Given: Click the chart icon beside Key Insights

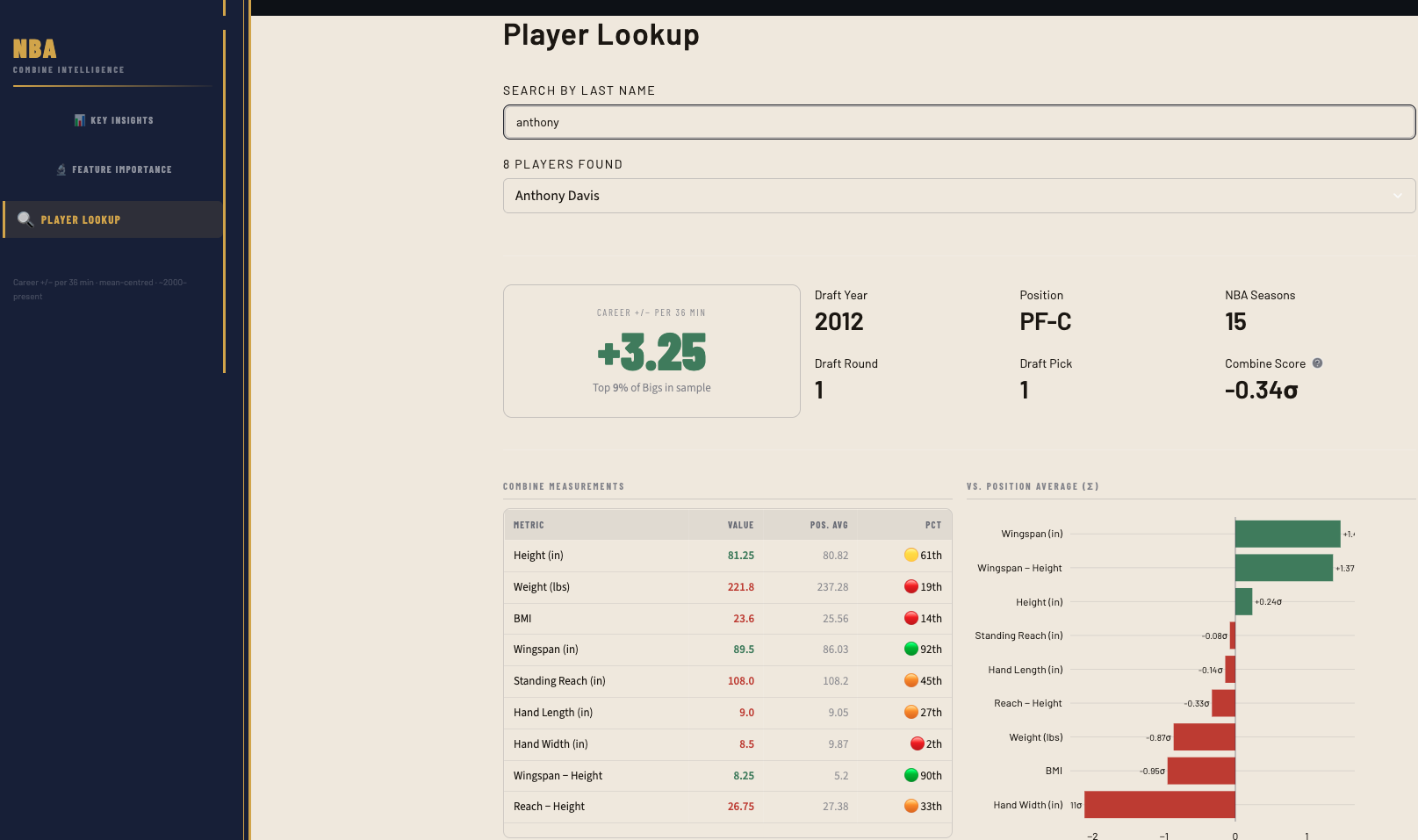Looking at the screenshot, I should pyautogui.click(x=79, y=120).
